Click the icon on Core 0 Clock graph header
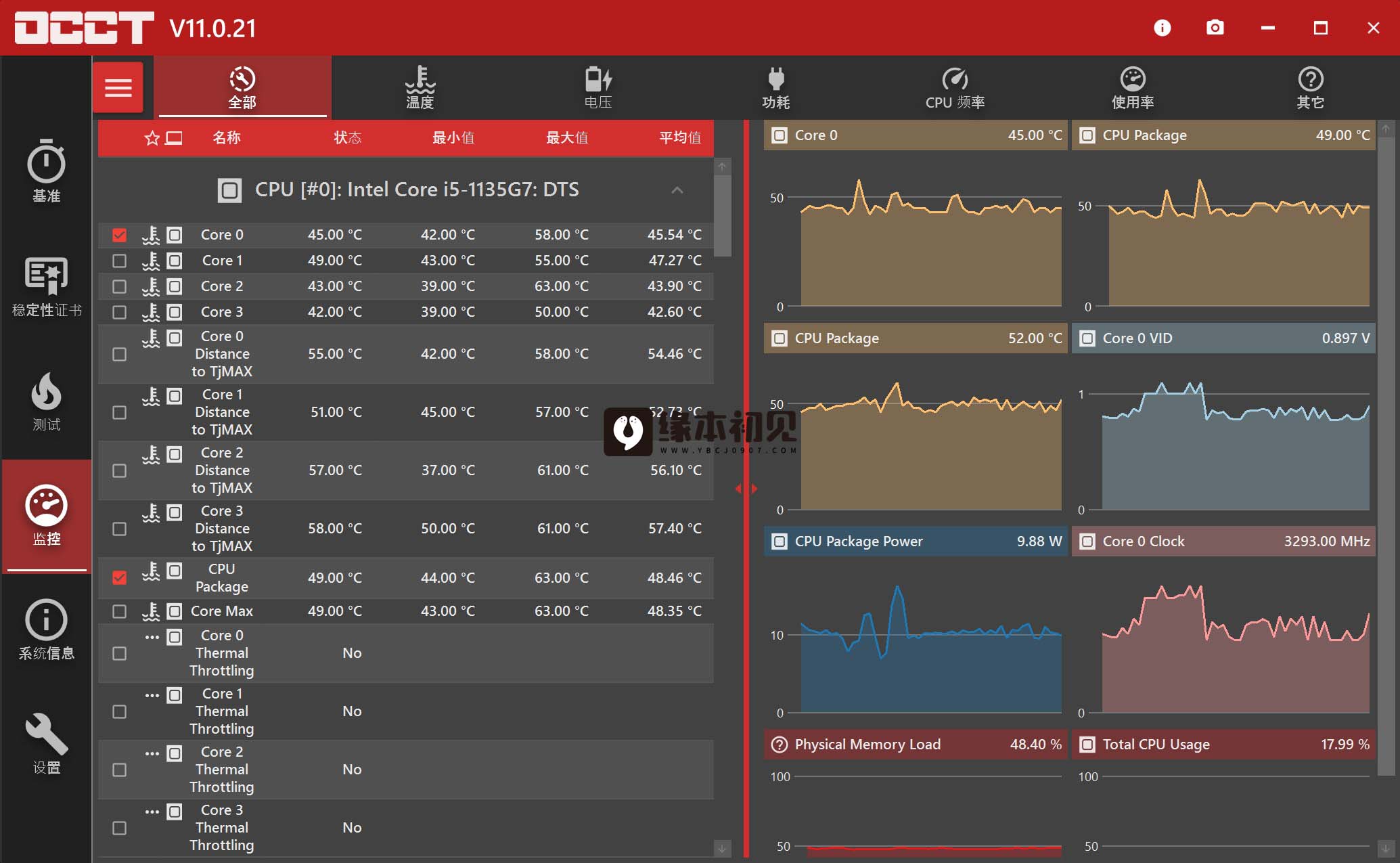This screenshot has width=1400, height=863. (x=1087, y=541)
